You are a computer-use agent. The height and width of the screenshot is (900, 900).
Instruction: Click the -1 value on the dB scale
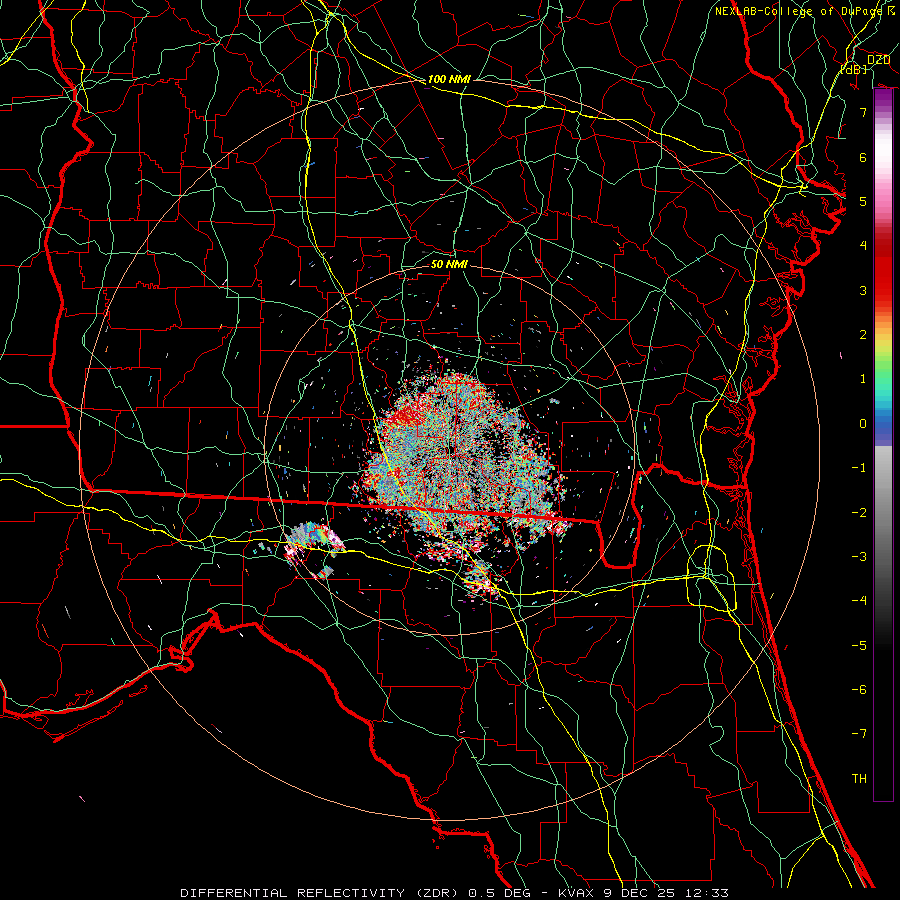859,468
